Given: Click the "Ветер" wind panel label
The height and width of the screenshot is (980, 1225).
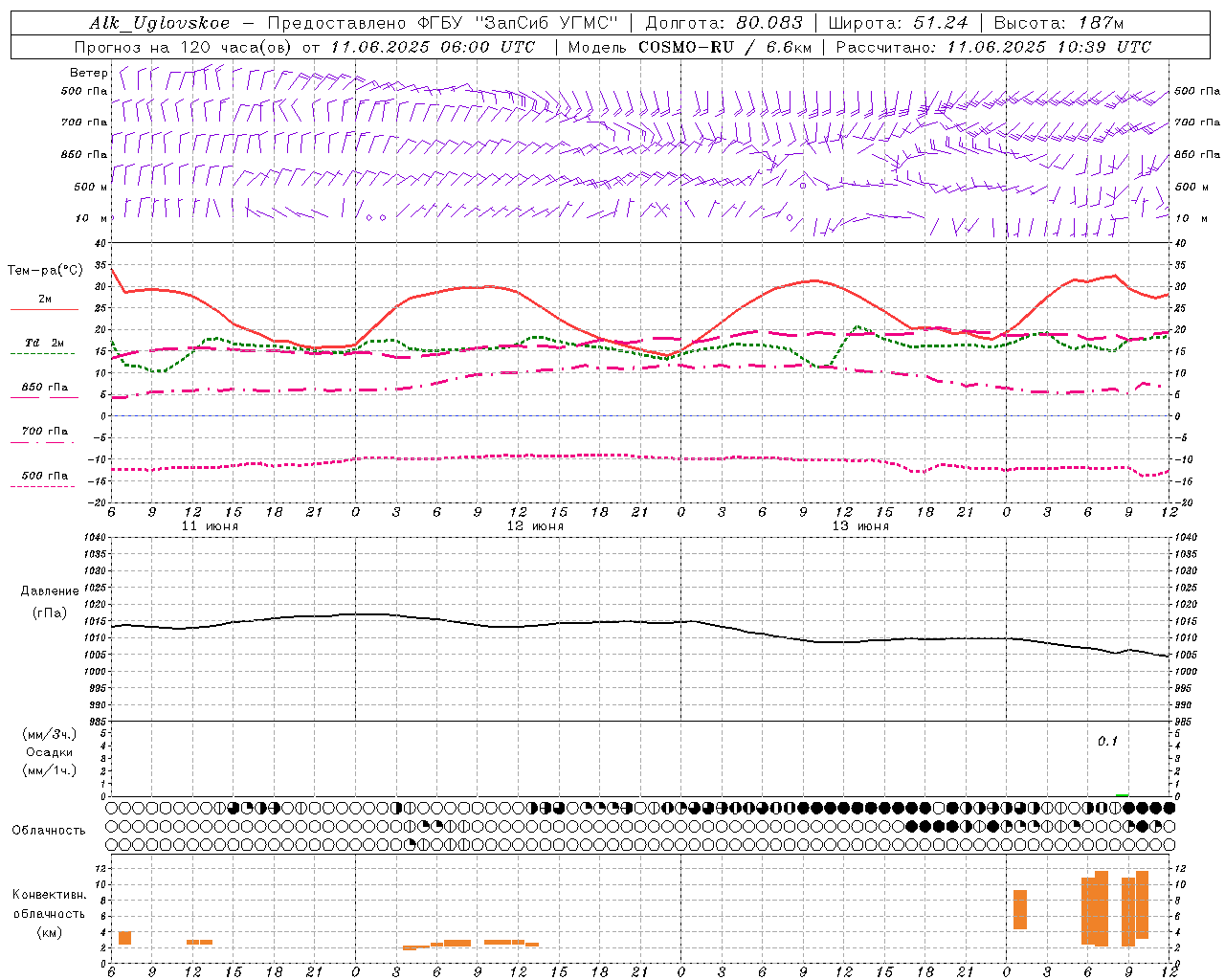Looking at the screenshot, I should tap(88, 73).
